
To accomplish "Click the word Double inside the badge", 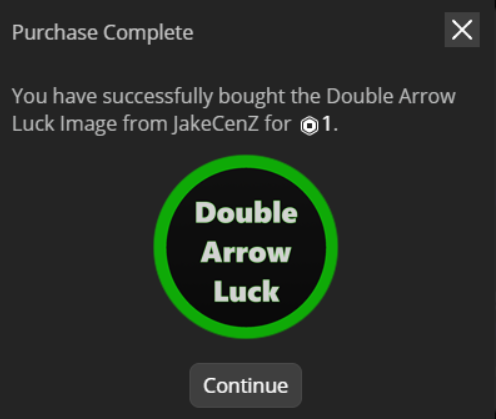I will (246, 213).
